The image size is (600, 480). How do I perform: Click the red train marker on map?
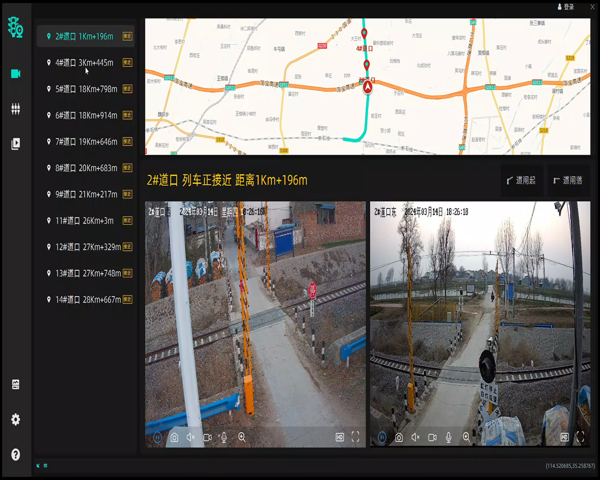tap(367, 87)
